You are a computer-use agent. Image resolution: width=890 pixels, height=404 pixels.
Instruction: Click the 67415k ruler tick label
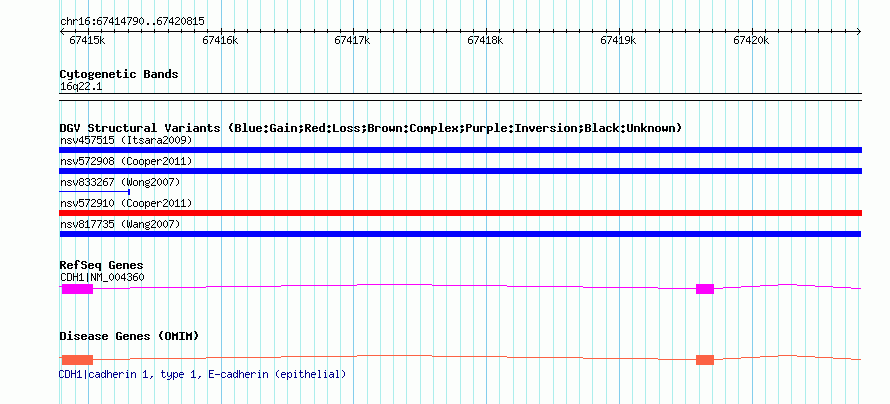pos(87,40)
